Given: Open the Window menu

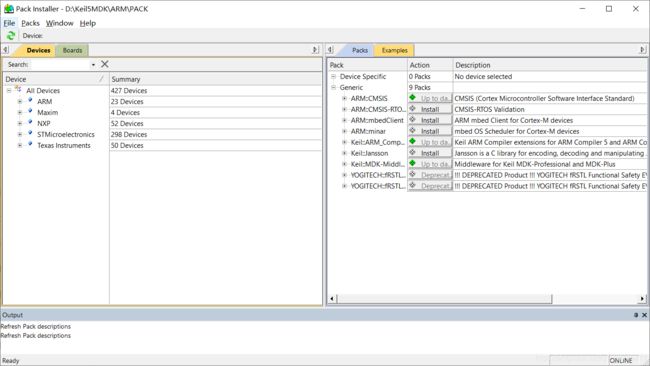Looking at the screenshot, I should (59, 23).
